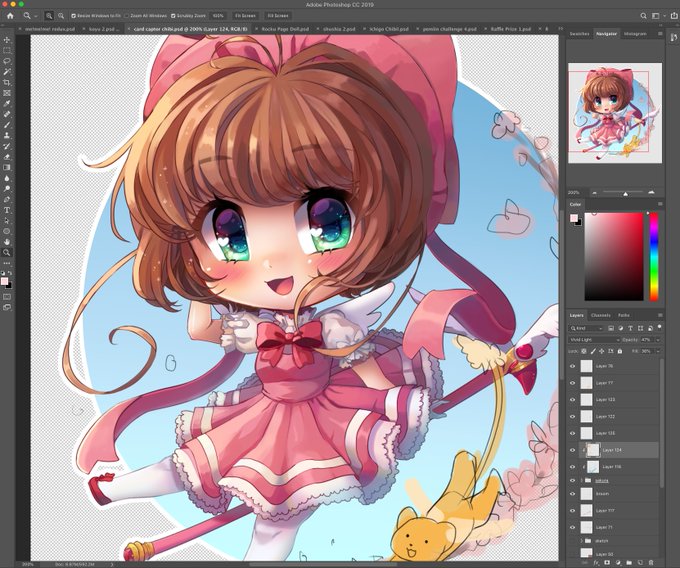This screenshot has width=680, height=568.
Task: Hide the sakura group layer
Action: 572,480
